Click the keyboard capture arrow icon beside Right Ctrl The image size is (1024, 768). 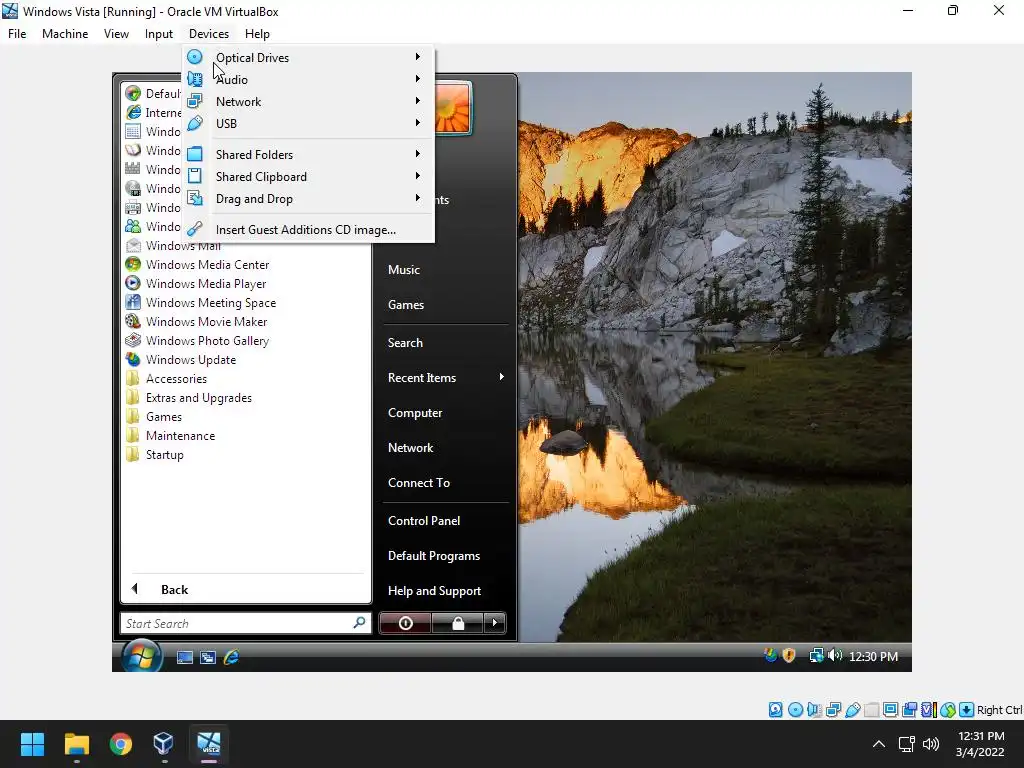click(967, 710)
